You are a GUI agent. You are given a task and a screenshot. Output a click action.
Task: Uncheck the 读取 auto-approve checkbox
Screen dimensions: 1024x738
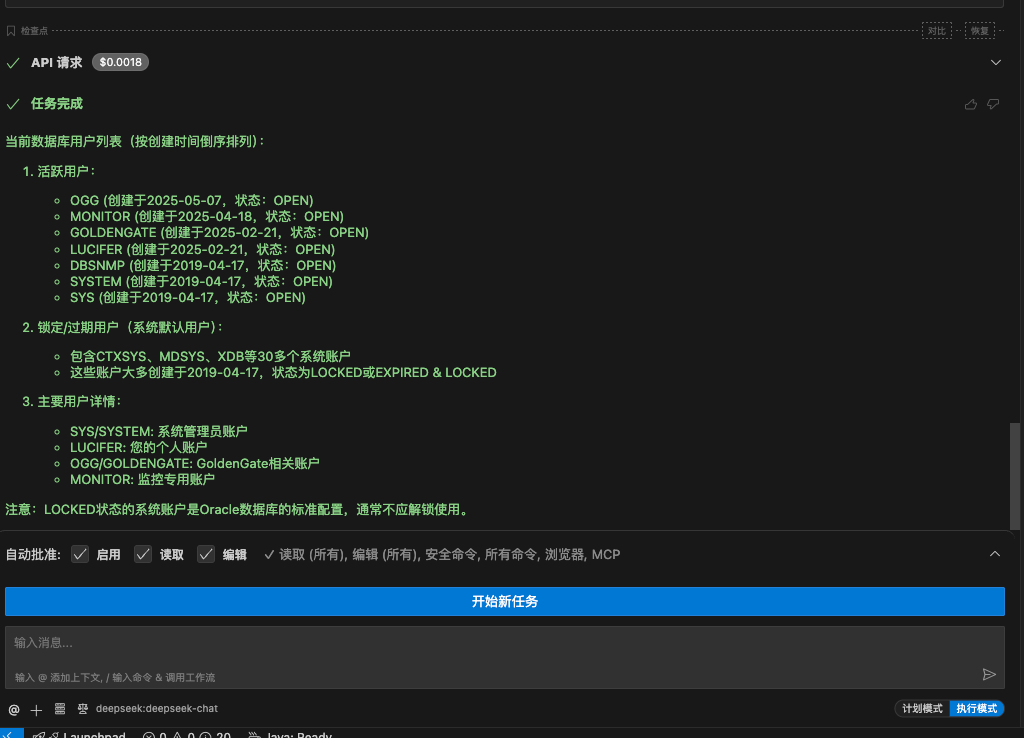[x=143, y=553]
